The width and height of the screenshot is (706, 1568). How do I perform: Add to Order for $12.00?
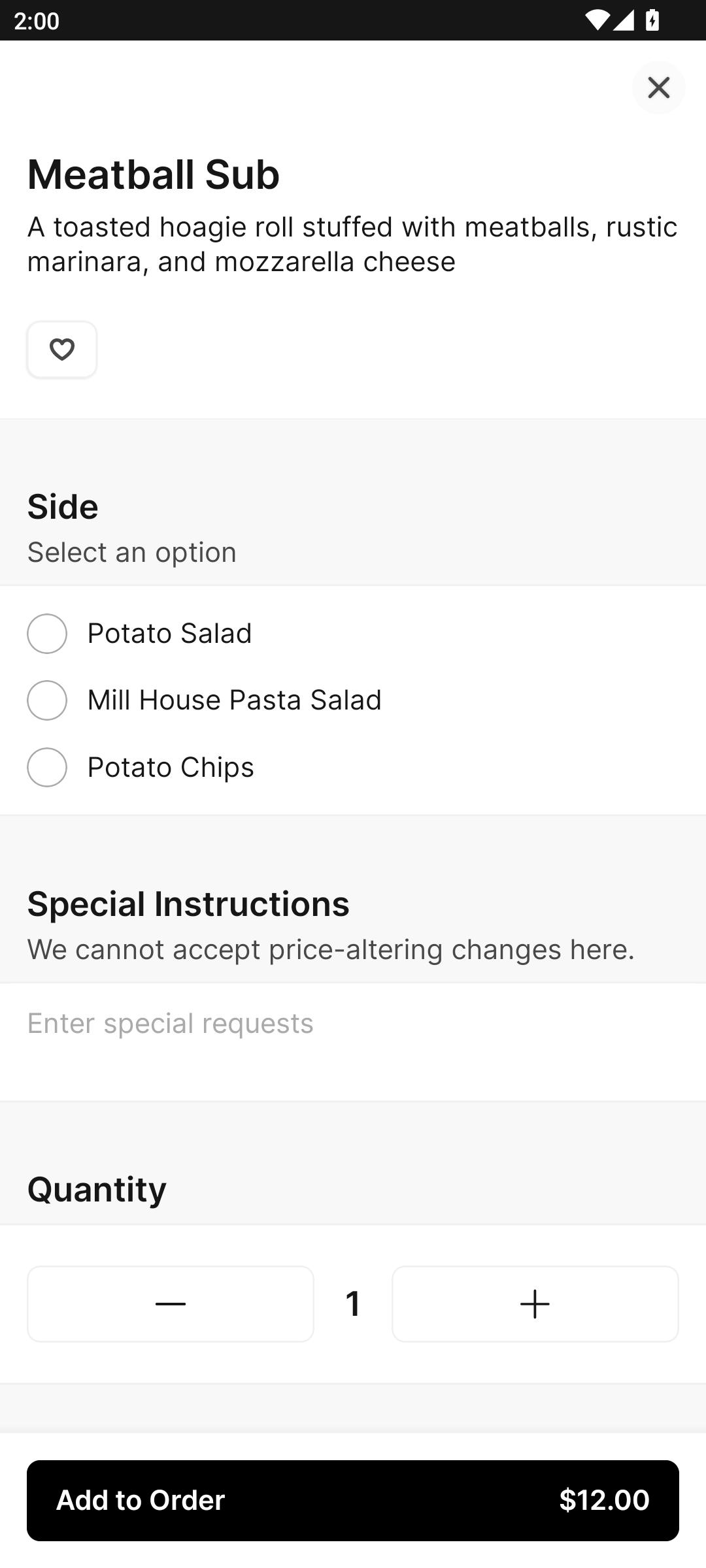tap(353, 1501)
